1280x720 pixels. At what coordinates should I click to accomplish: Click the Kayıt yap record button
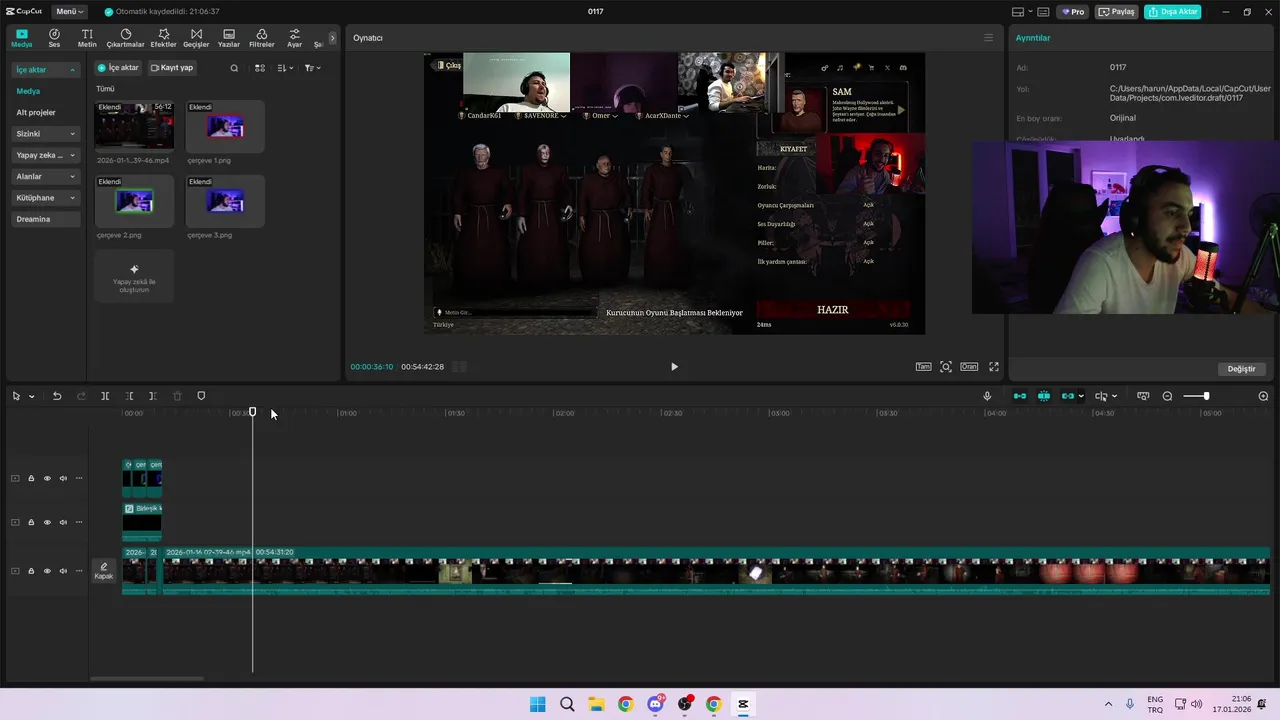click(172, 68)
